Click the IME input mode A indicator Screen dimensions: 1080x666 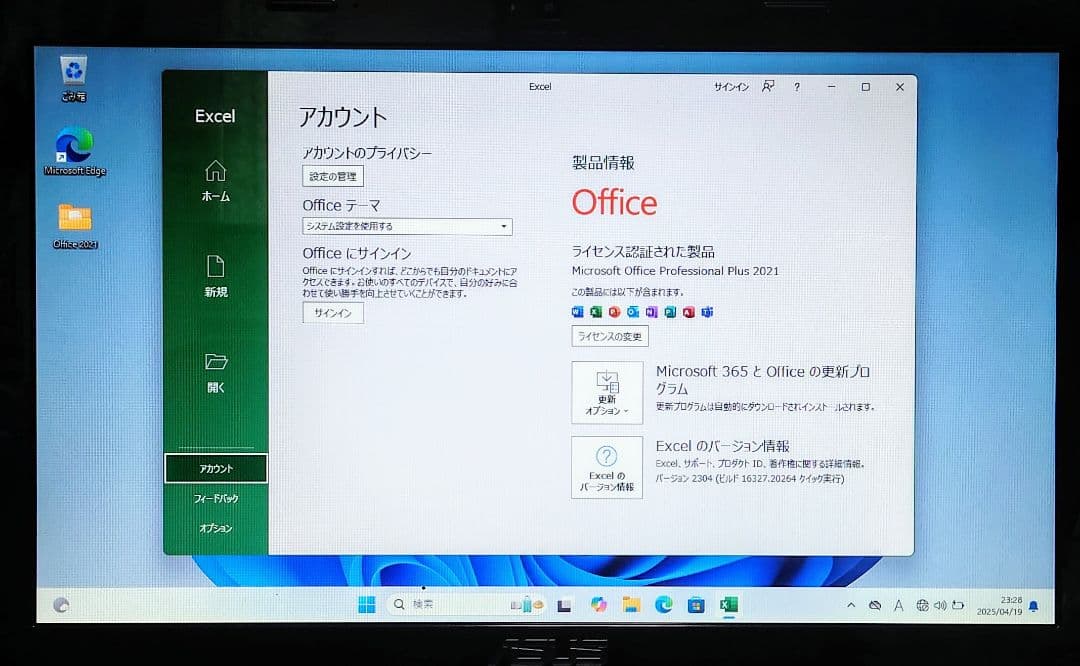898,606
